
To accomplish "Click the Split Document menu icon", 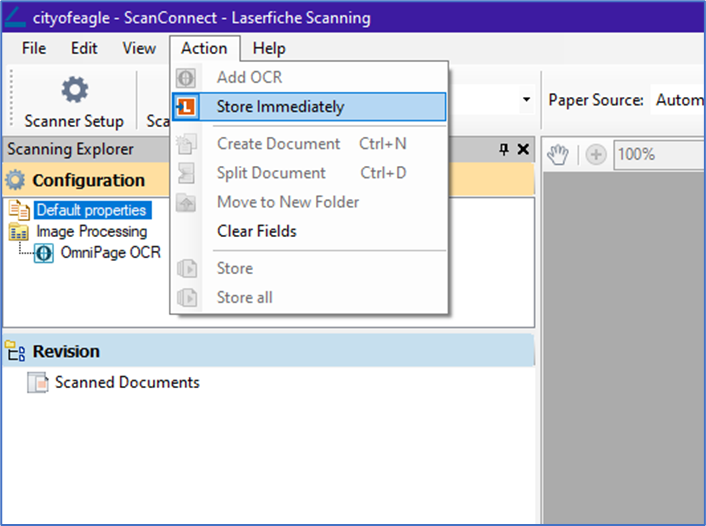I will pyautogui.click(x=186, y=173).
